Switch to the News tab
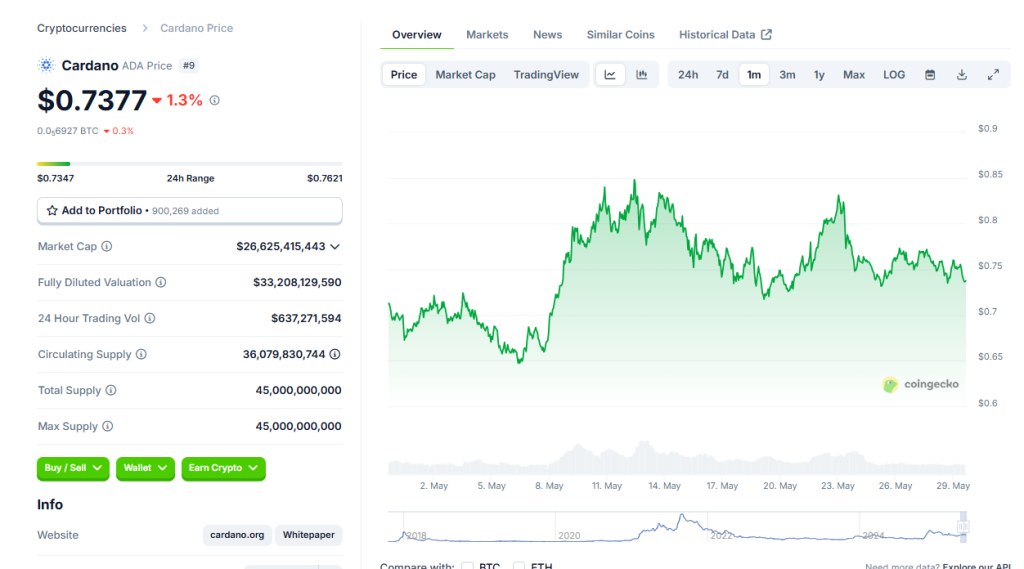 (x=547, y=35)
